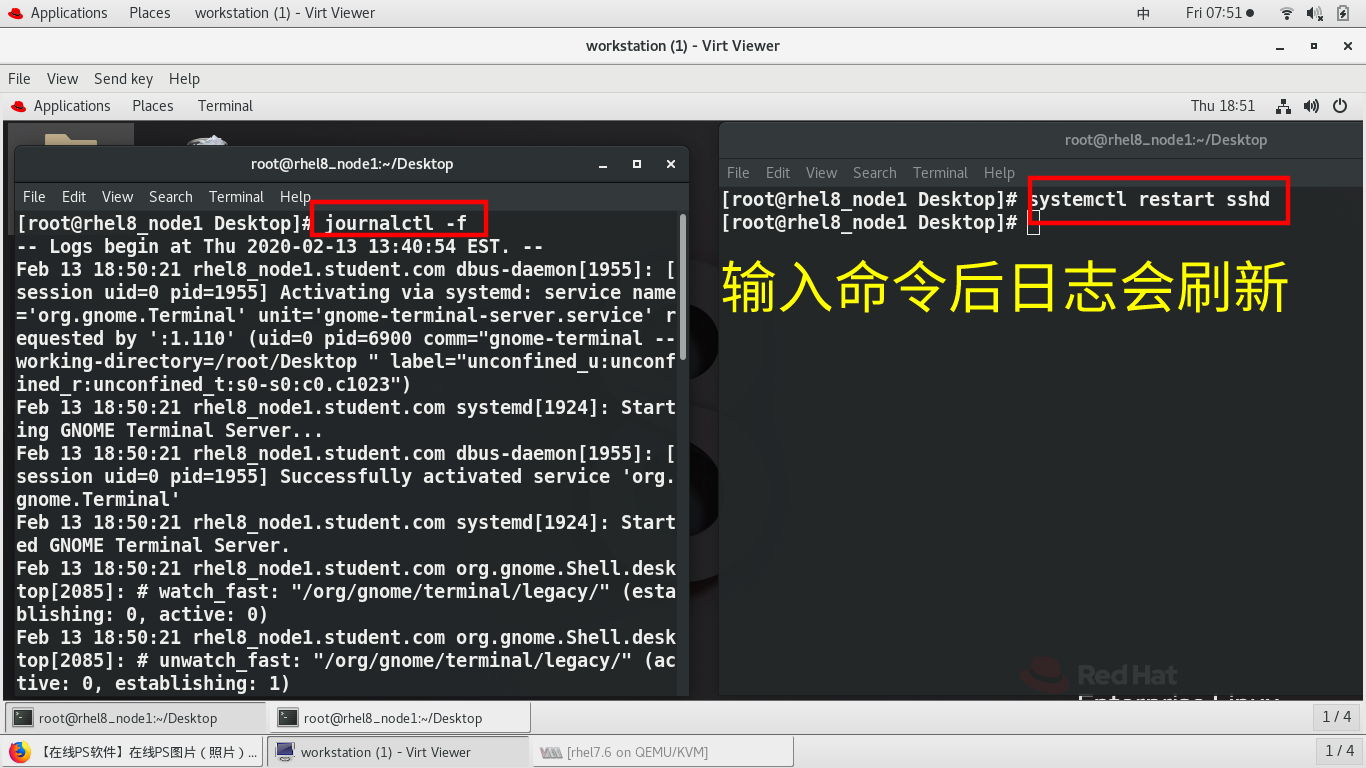Open the Virt Viewer Help menu

[184, 78]
